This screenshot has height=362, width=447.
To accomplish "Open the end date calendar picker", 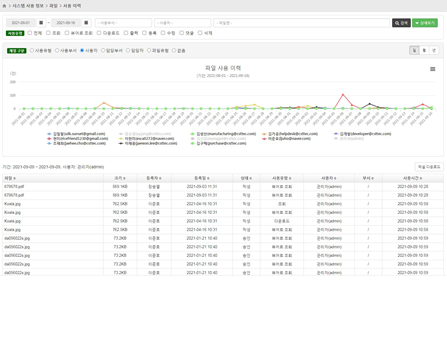I will [86, 23].
